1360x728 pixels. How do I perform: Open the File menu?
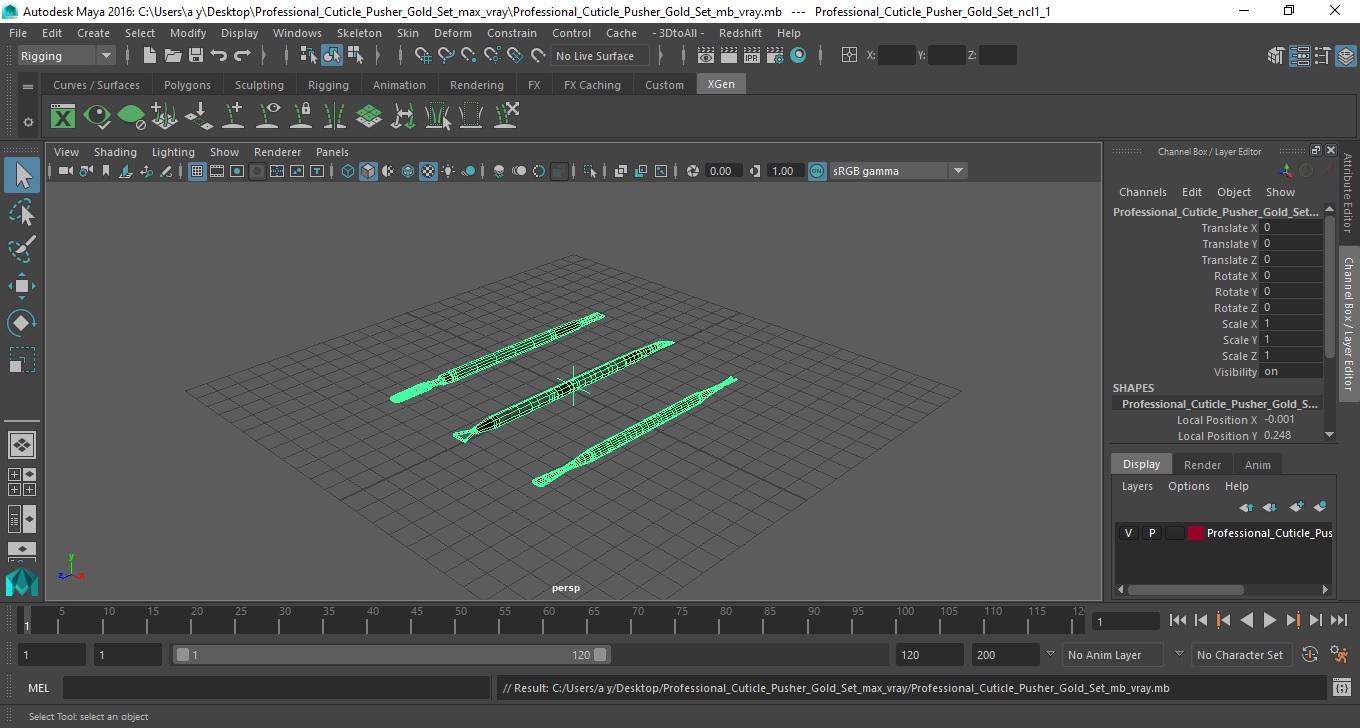pyautogui.click(x=18, y=33)
